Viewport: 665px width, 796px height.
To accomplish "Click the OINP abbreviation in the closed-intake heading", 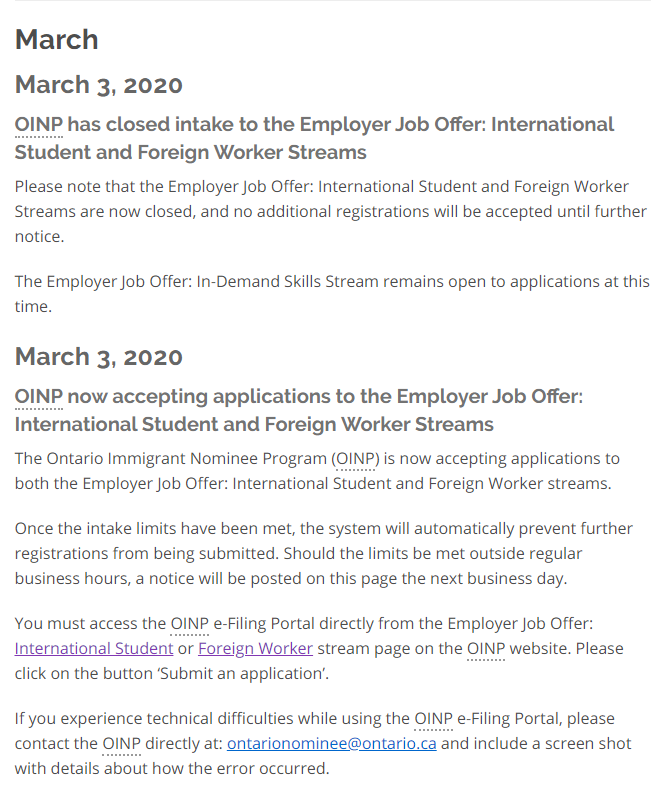I will click(39, 124).
